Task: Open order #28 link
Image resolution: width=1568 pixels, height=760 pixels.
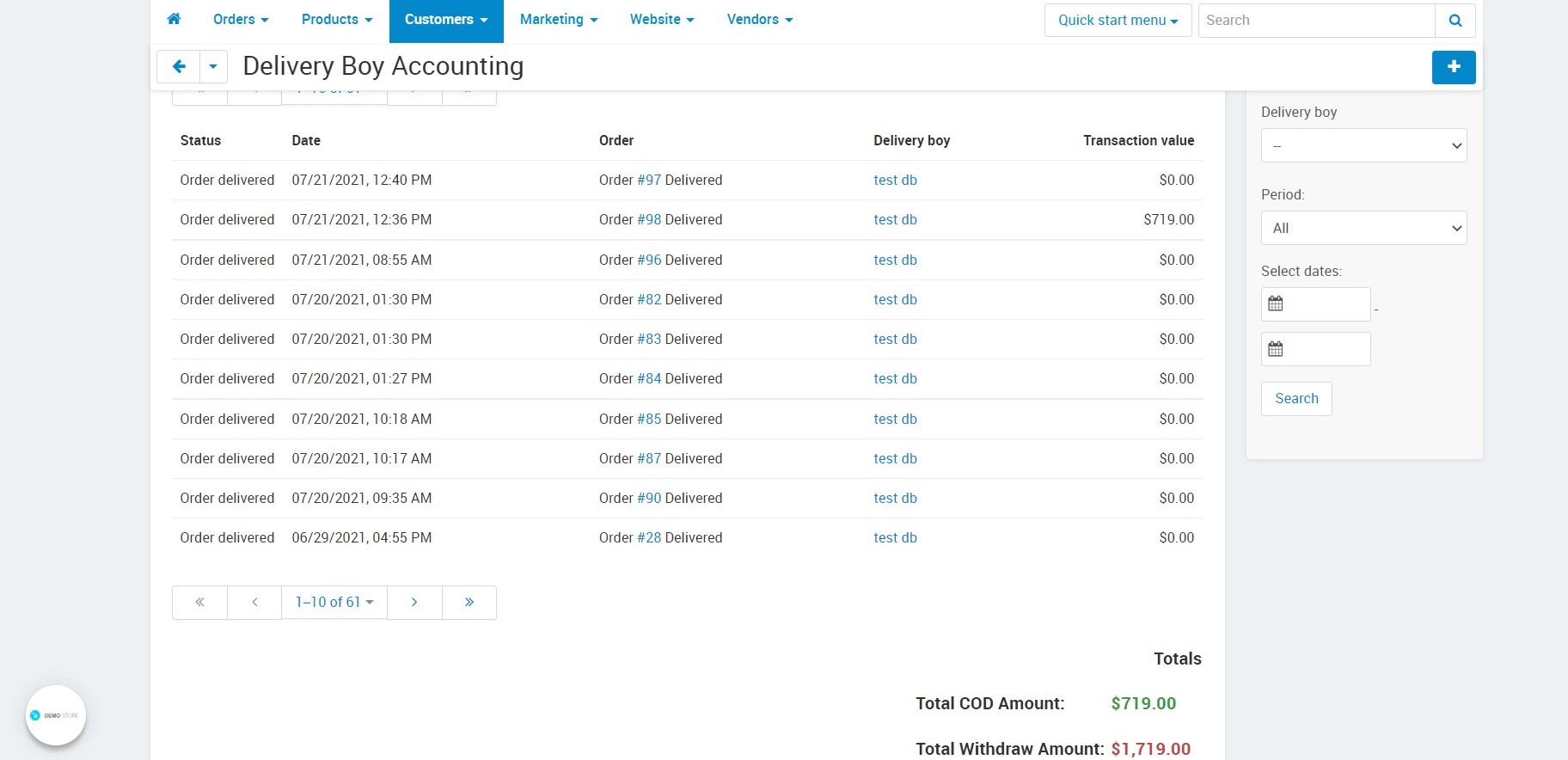Action: point(649,537)
